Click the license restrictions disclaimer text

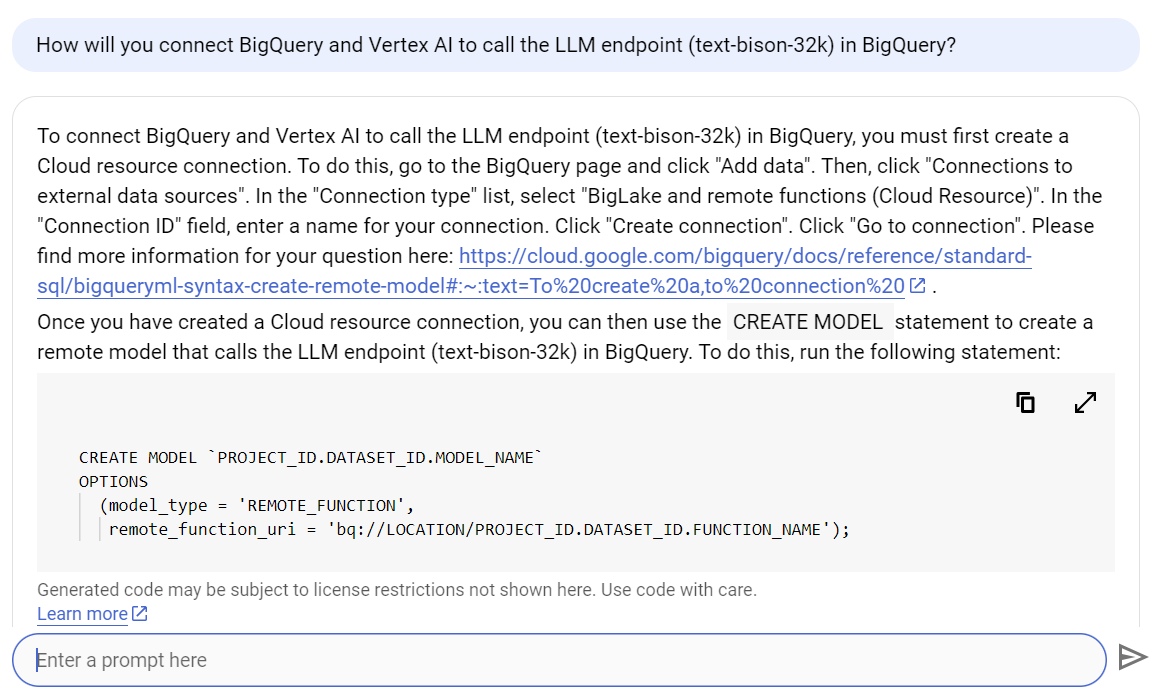pos(395,591)
